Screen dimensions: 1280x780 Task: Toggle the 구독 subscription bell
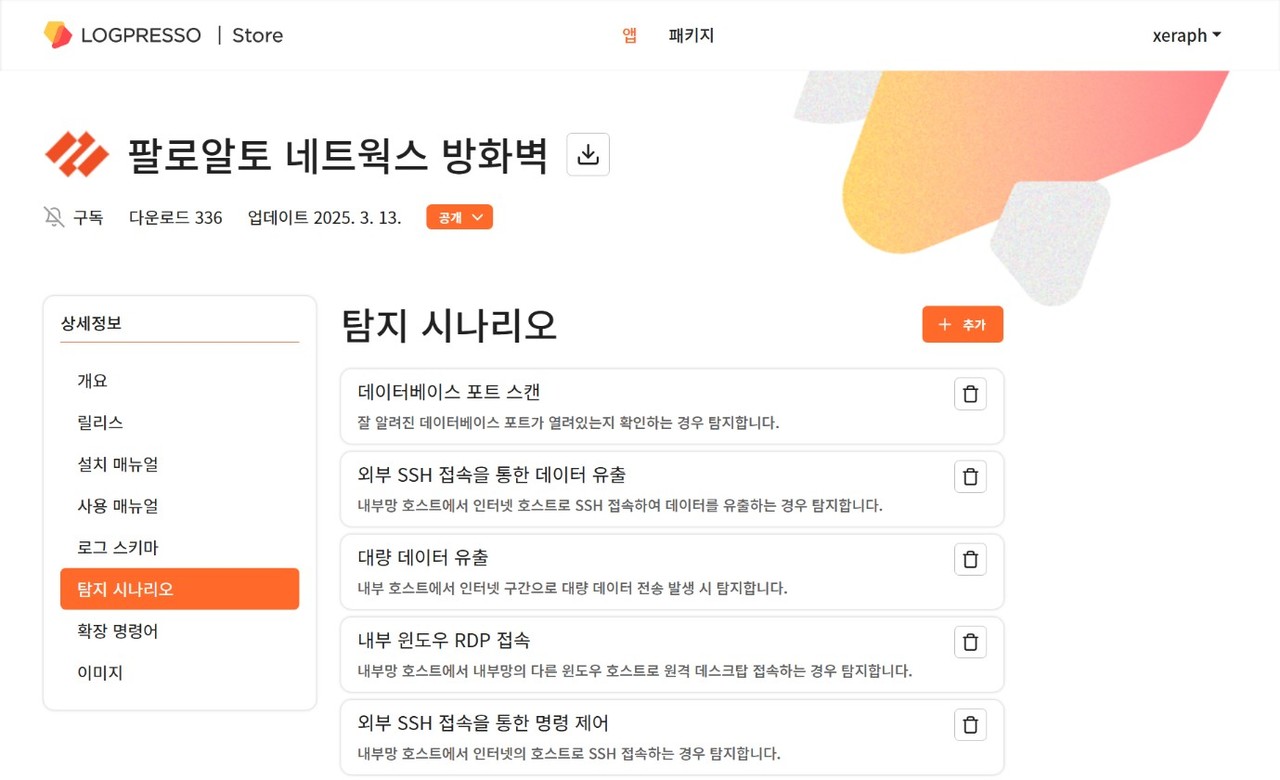click(x=73, y=217)
